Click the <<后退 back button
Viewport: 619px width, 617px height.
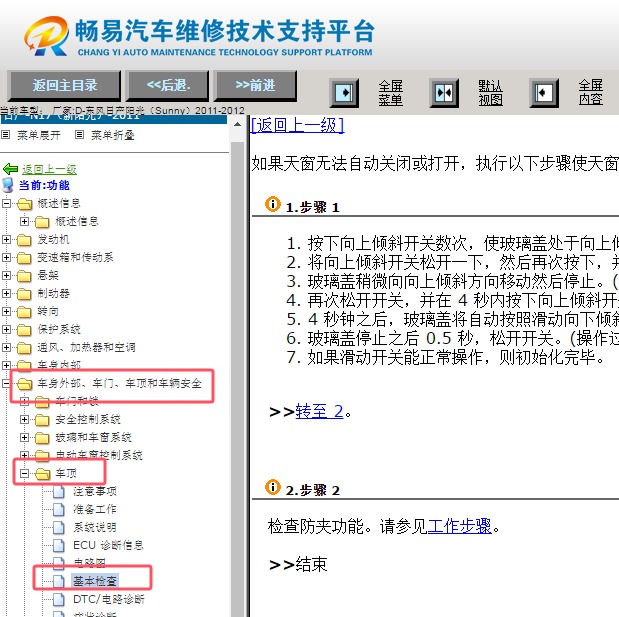[x=167, y=85]
